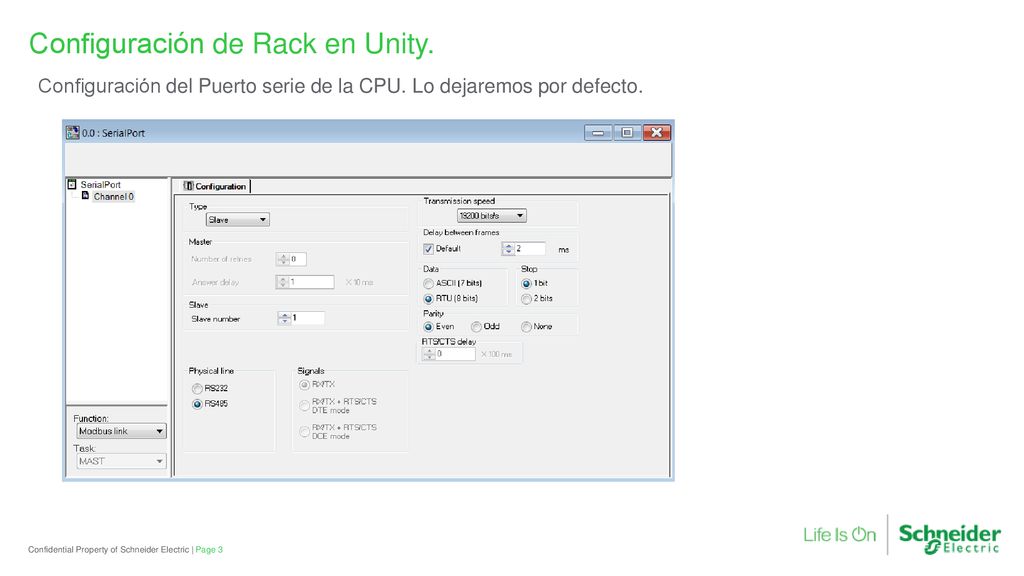The height and width of the screenshot is (576, 1024).
Task: Select ASCII (7 bits) data option
Action: coord(428,283)
